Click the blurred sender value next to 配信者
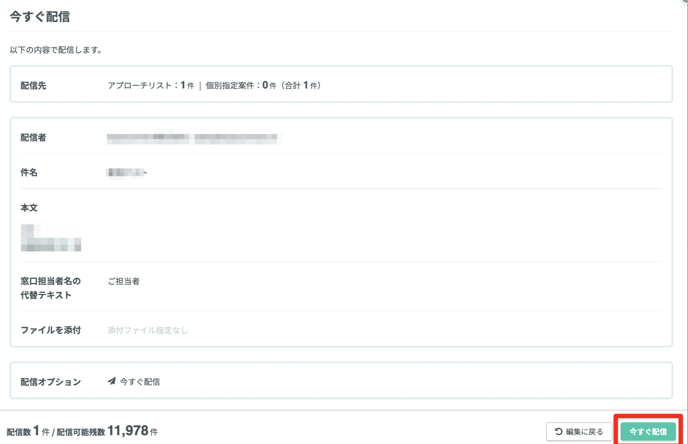 (x=192, y=138)
